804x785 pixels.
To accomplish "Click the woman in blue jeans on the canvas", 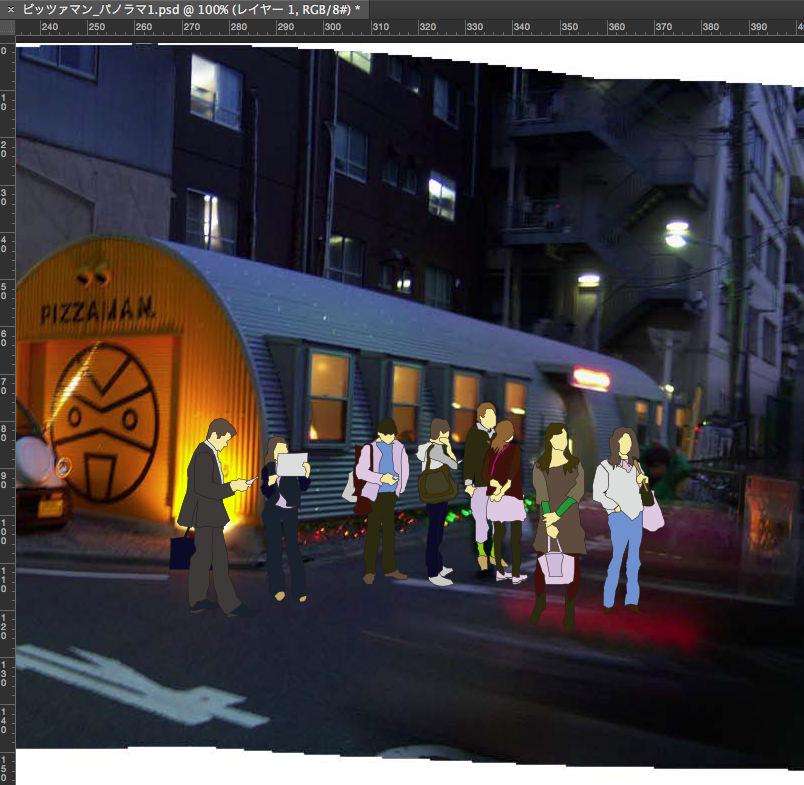I will click(626, 519).
